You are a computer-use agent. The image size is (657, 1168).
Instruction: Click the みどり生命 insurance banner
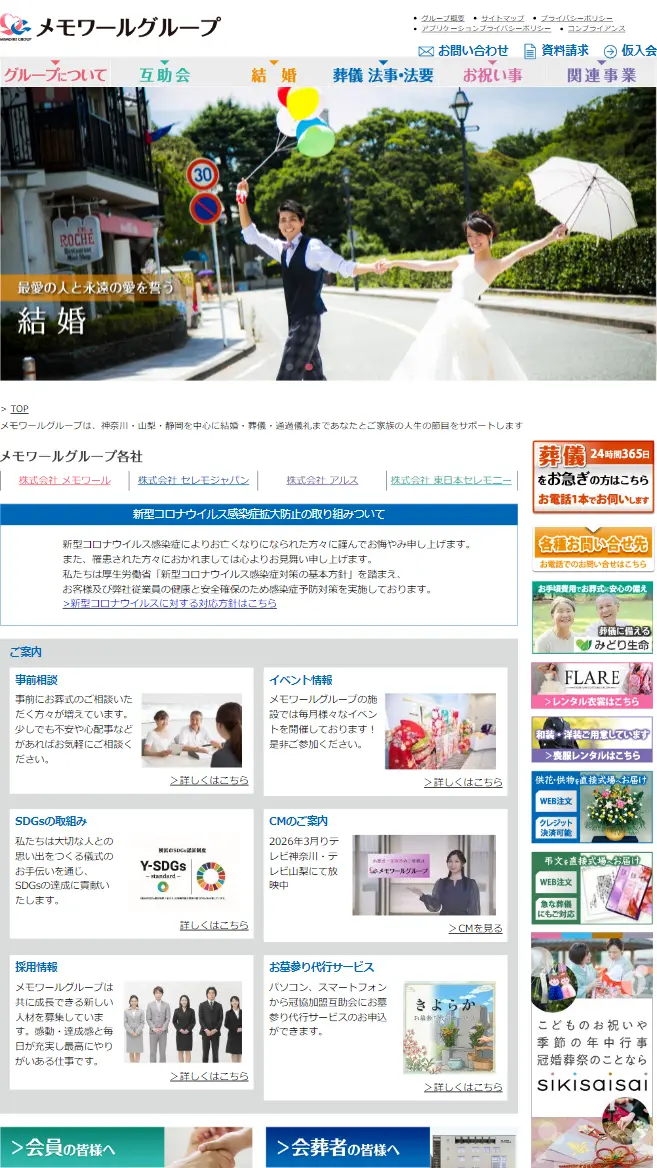tap(593, 618)
